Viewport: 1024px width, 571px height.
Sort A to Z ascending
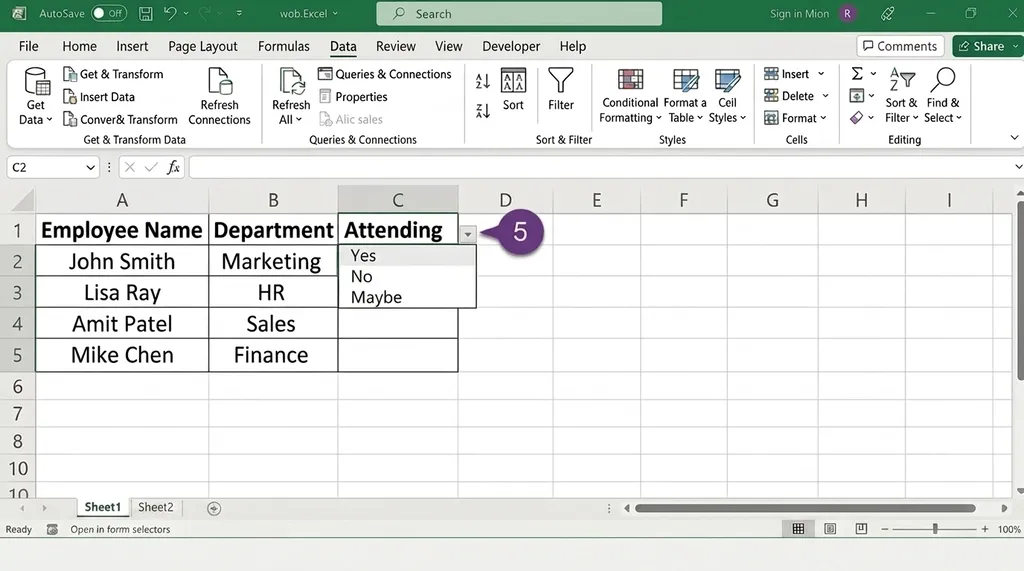[483, 81]
